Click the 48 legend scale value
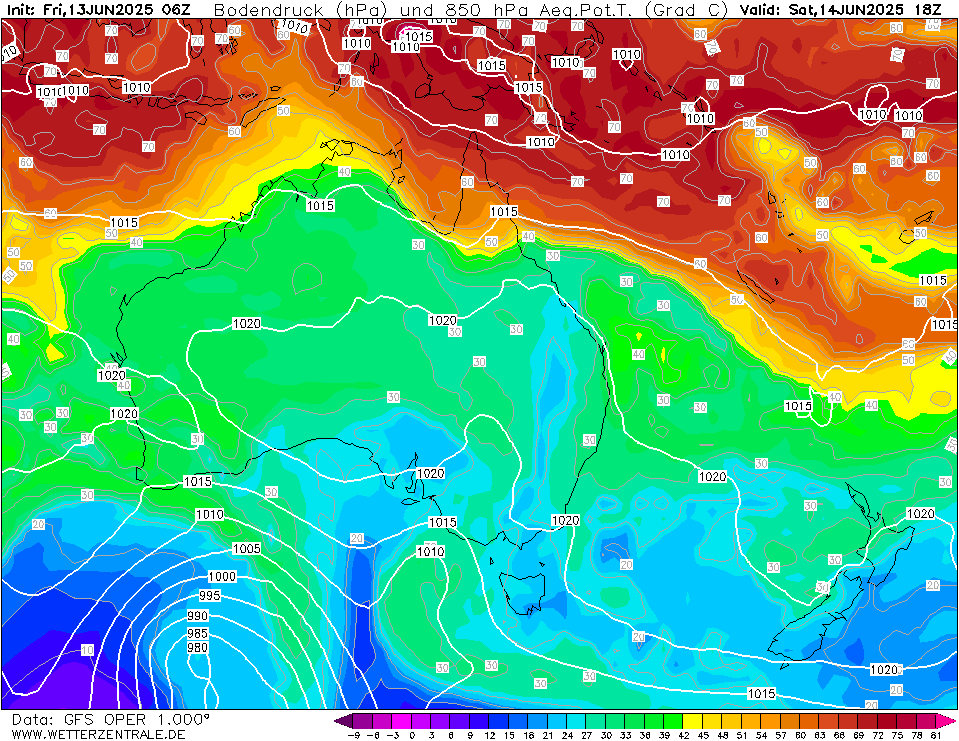The height and width of the screenshot is (741, 959). click(x=722, y=735)
